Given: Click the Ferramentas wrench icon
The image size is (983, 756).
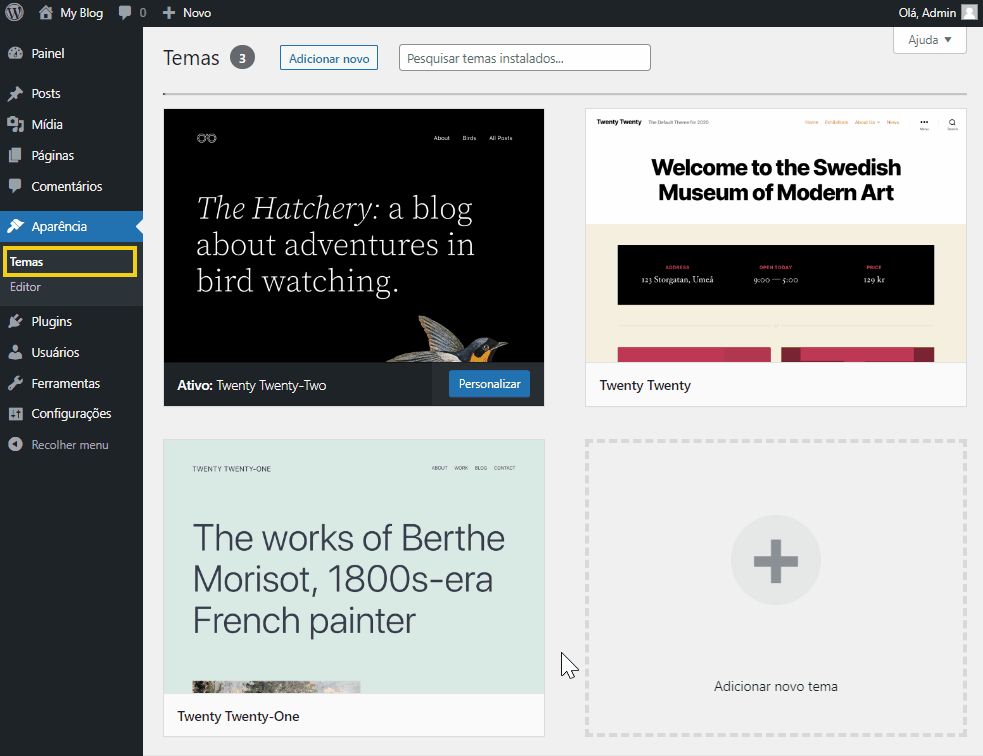Looking at the screenshot, I should point(16,383).
